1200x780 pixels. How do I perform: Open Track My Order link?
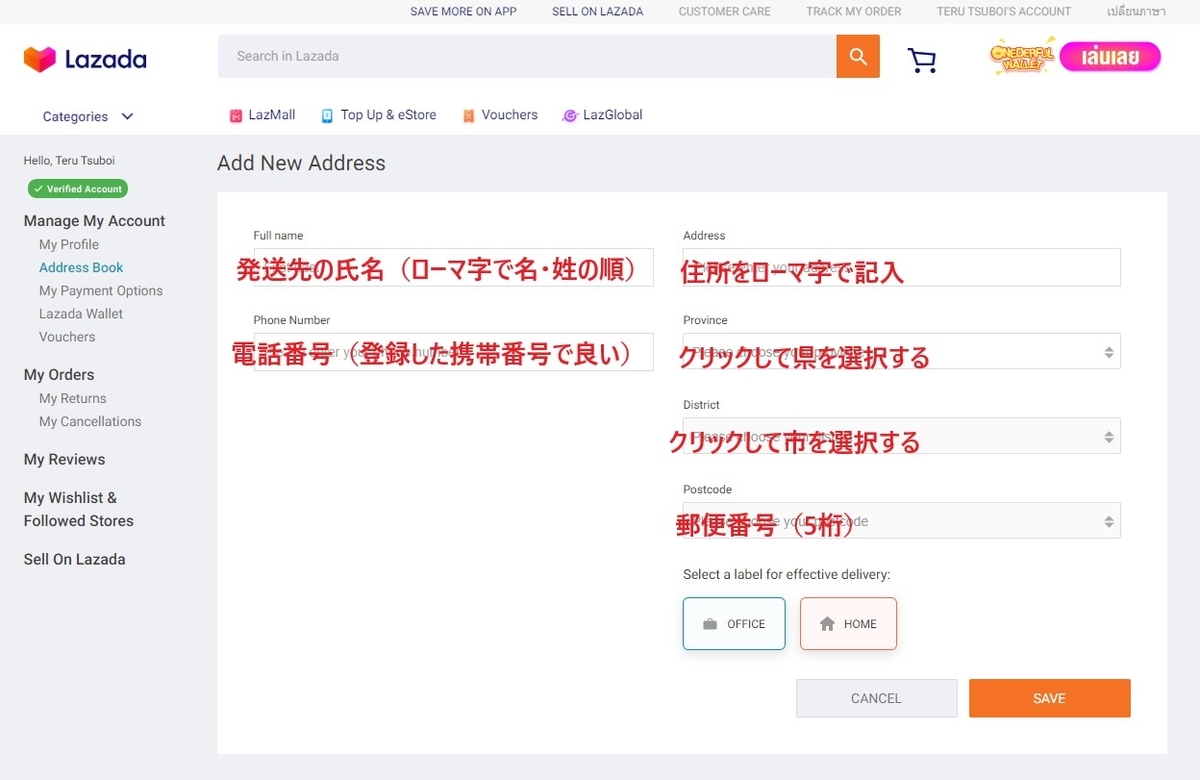click(854, 12)
